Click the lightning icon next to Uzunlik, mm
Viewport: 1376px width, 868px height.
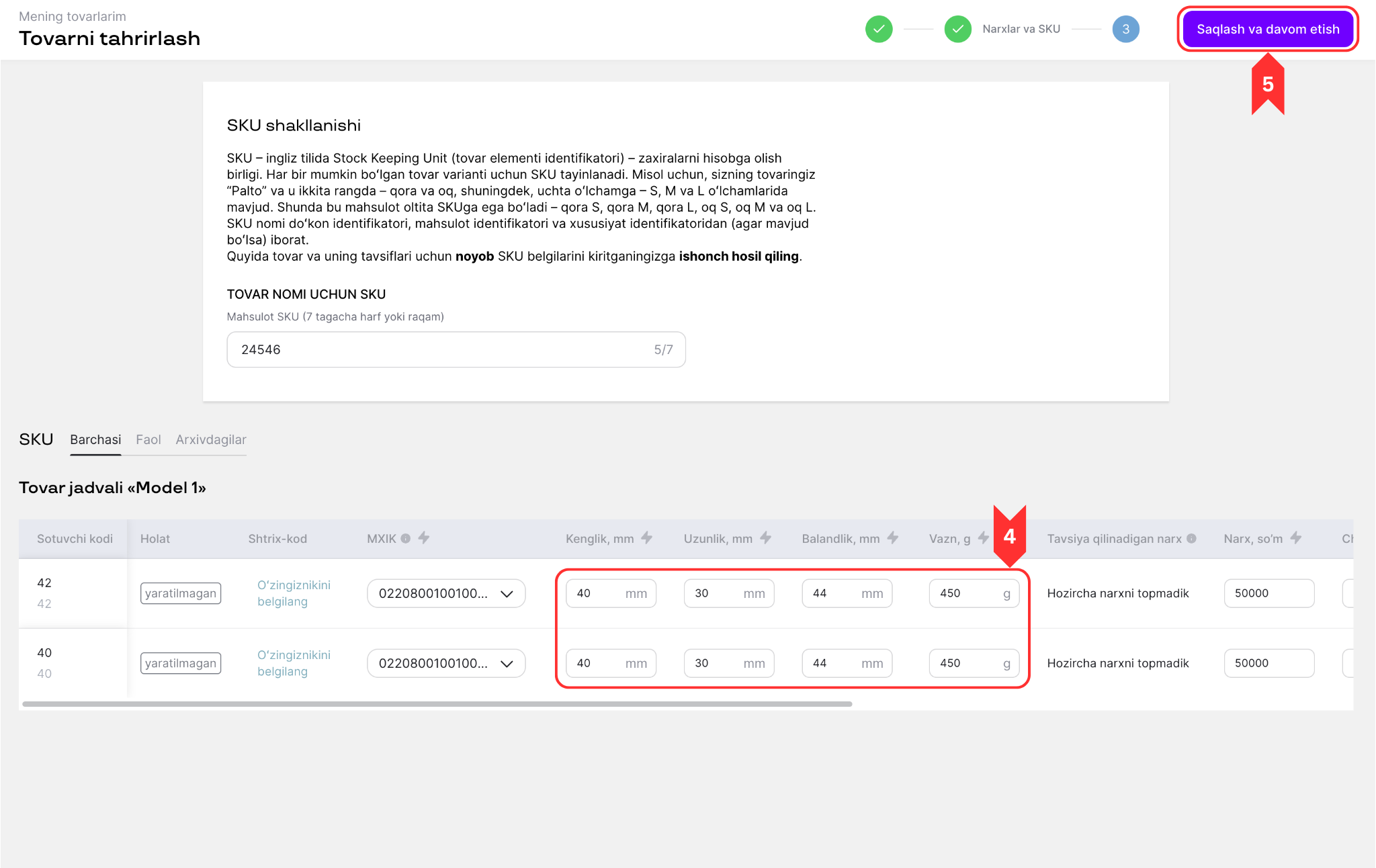click(766, 537)
